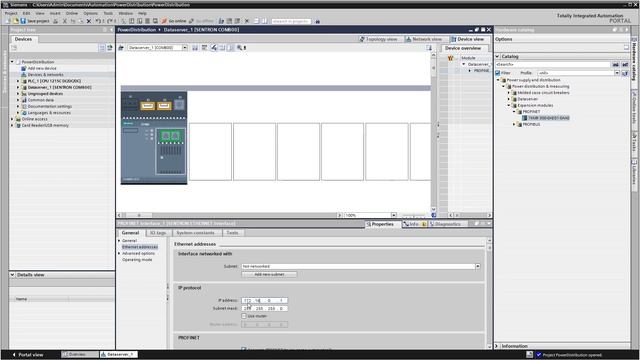Expand the Advanced options node
The width and height of the screenshot is (640, 360).
[x=119, y=253]
